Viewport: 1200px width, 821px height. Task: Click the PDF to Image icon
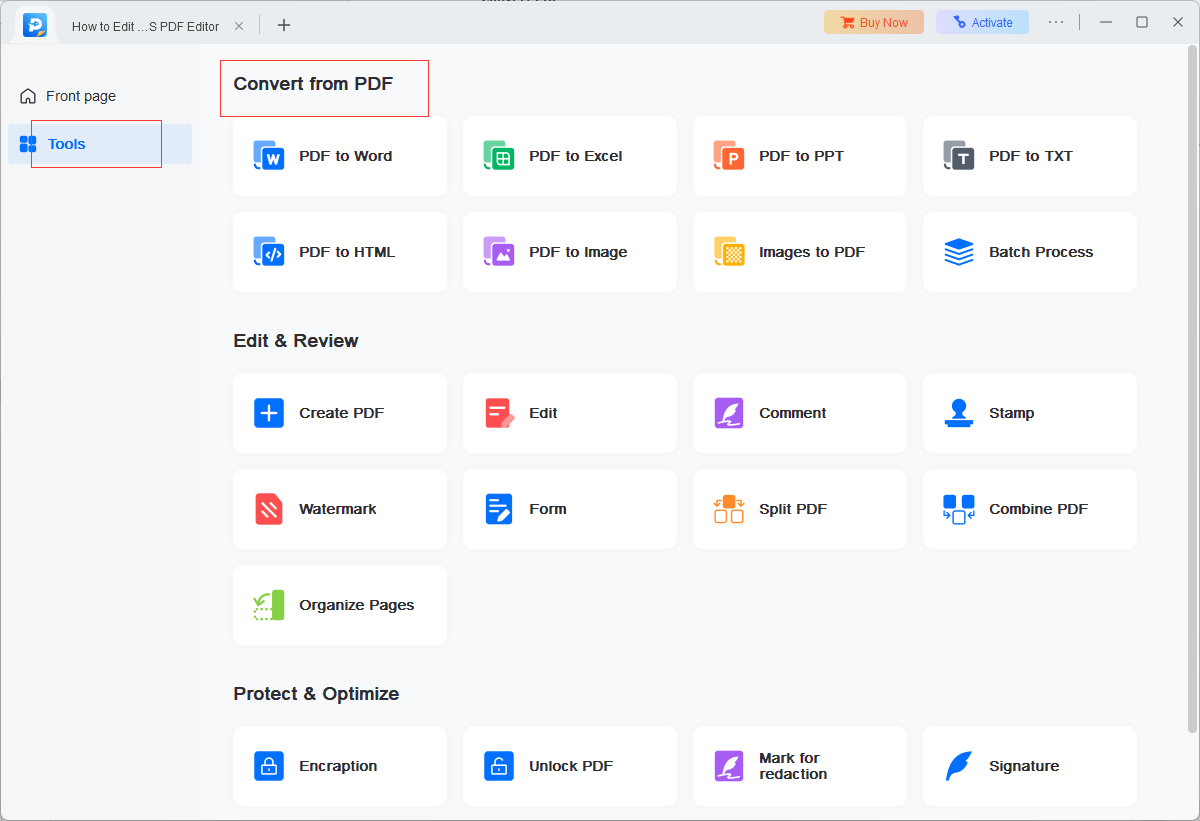pos(499,252)
